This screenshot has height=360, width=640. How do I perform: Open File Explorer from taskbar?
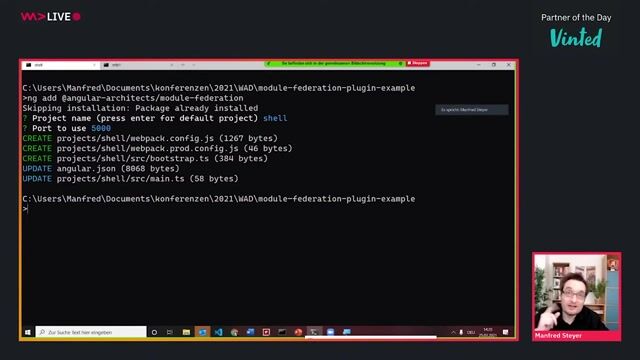tap(186, 332)
